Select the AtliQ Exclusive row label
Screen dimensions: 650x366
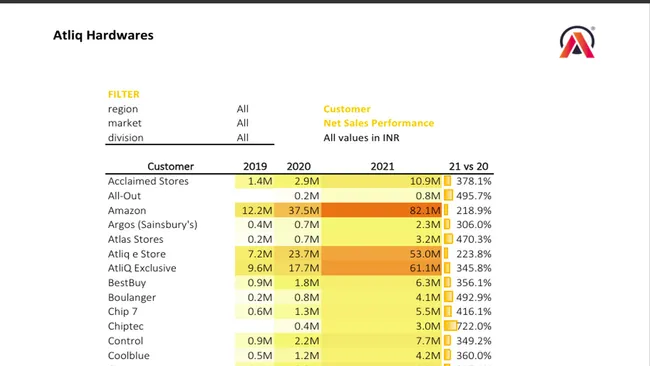[142, 268]
